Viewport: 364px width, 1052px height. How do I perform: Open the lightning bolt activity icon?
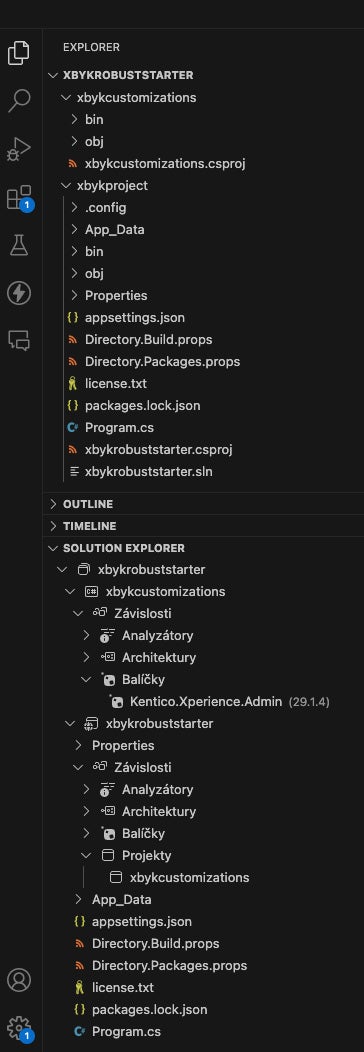pyautogui.click(x=19, y=293)
